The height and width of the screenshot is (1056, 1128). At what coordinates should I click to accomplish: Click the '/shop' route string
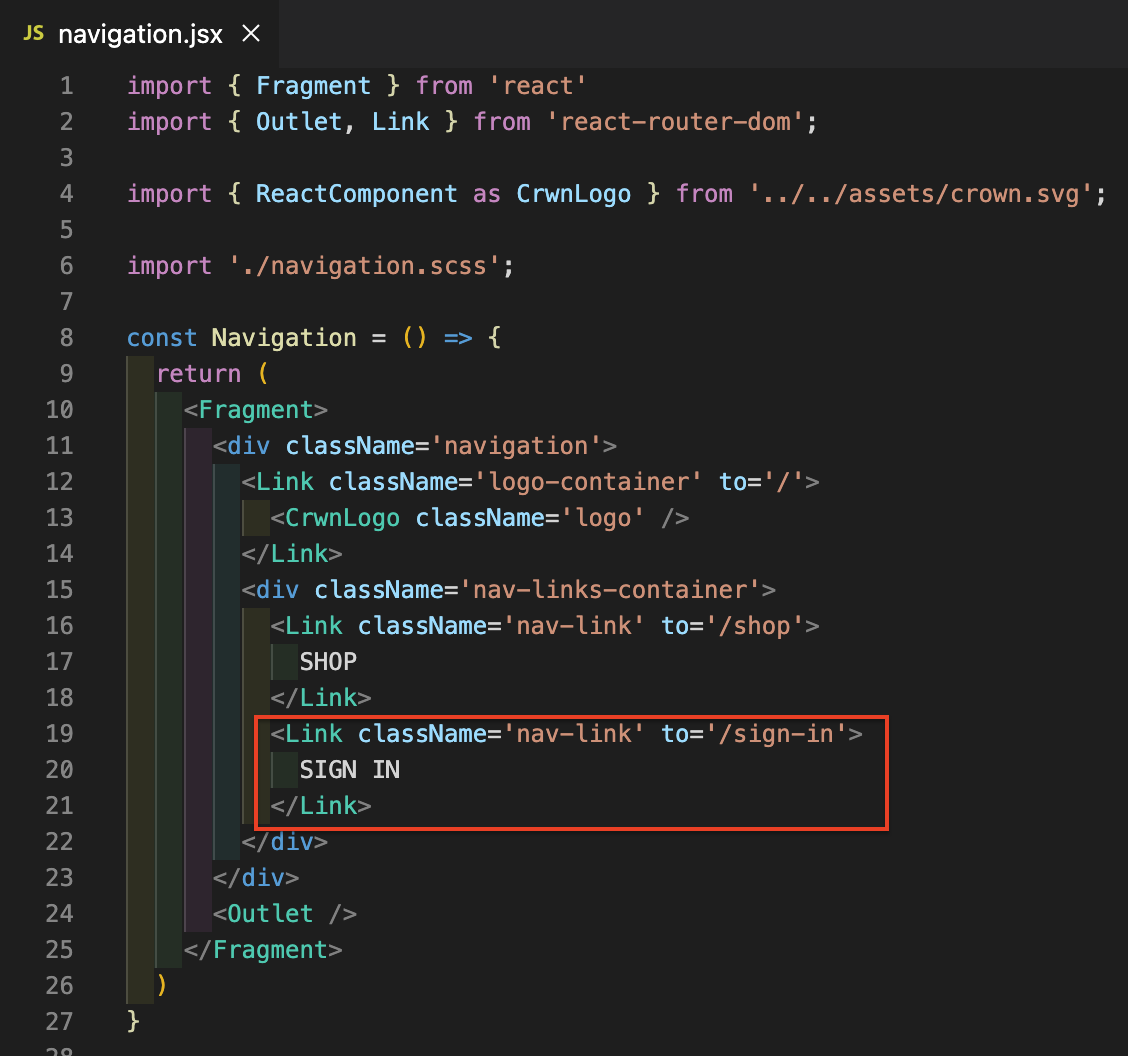[755, 625]
